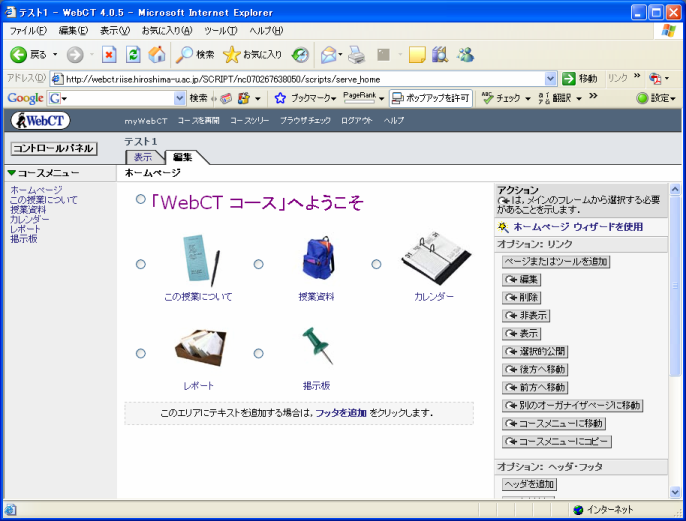Click the Google toolbar bookmark star icon
686x521 pixels.
(x=280, y=98)
